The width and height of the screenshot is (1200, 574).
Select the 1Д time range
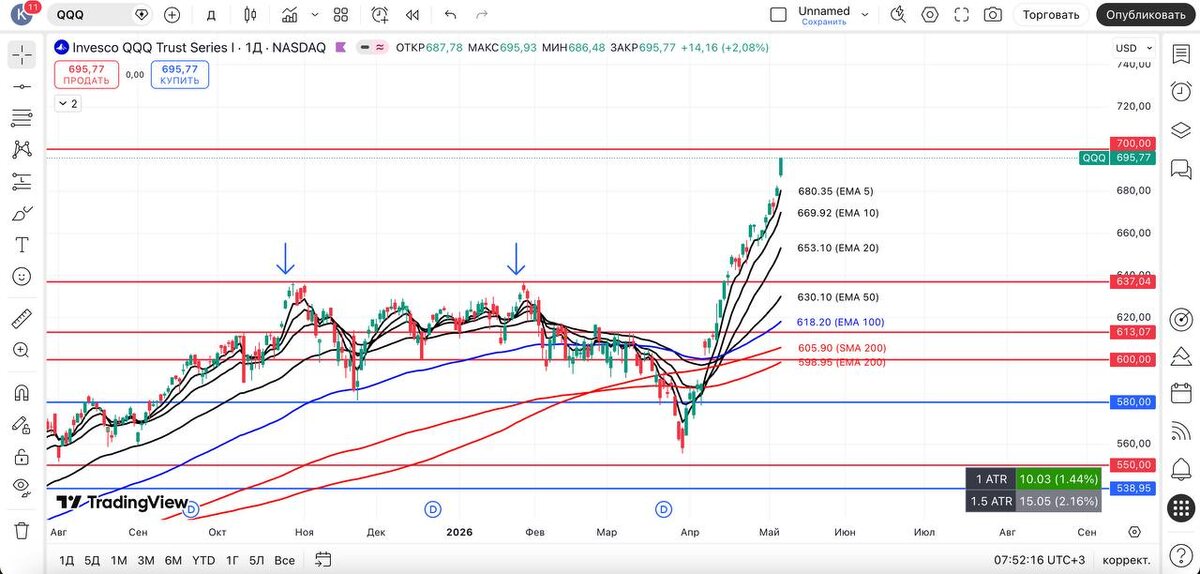[x=67, y=559]
